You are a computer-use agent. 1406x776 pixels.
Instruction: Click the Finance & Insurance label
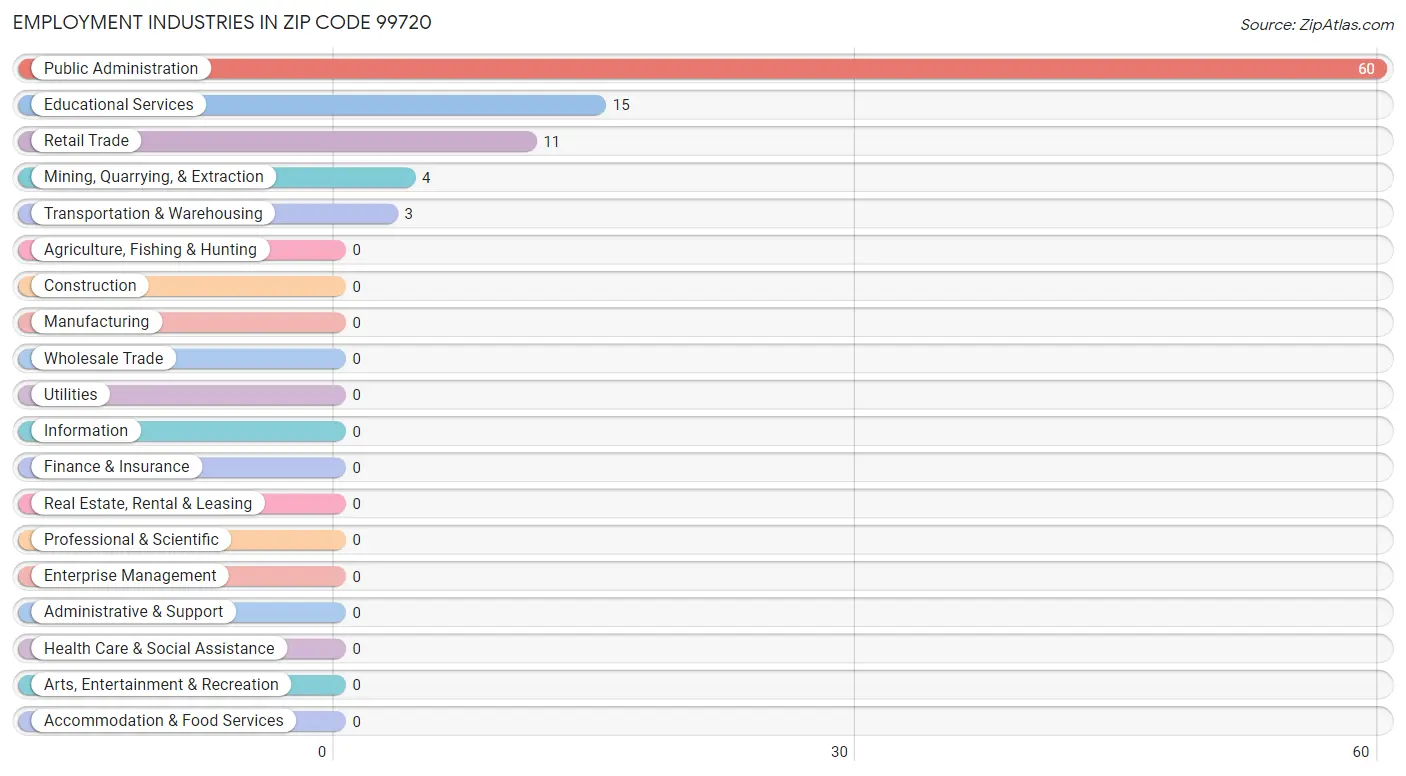tap(116, 466)
